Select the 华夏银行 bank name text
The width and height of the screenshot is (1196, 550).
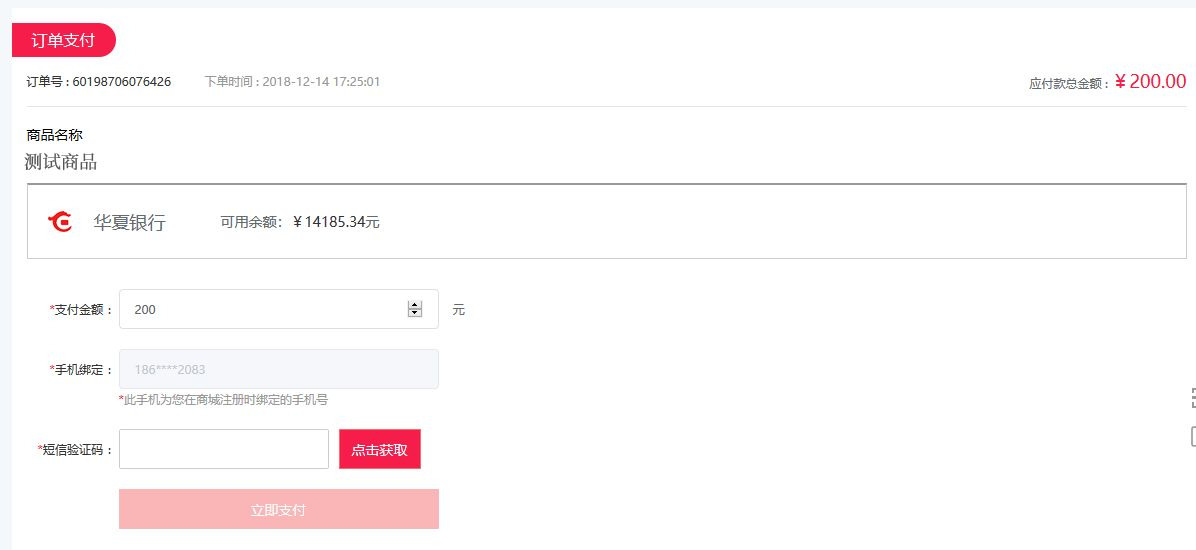pyautogui.click(x=129, y=223)
